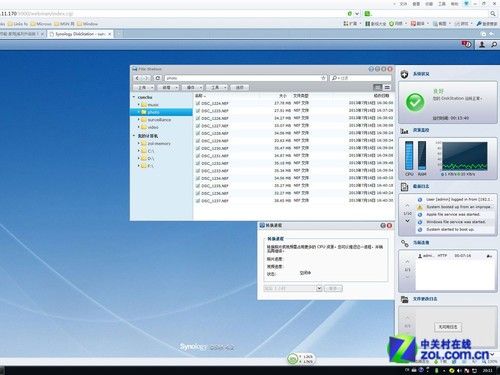Viewport: 500px width, 375px height.
Task: Select file DSC_1224.NEF
Action: click(215, 103)
